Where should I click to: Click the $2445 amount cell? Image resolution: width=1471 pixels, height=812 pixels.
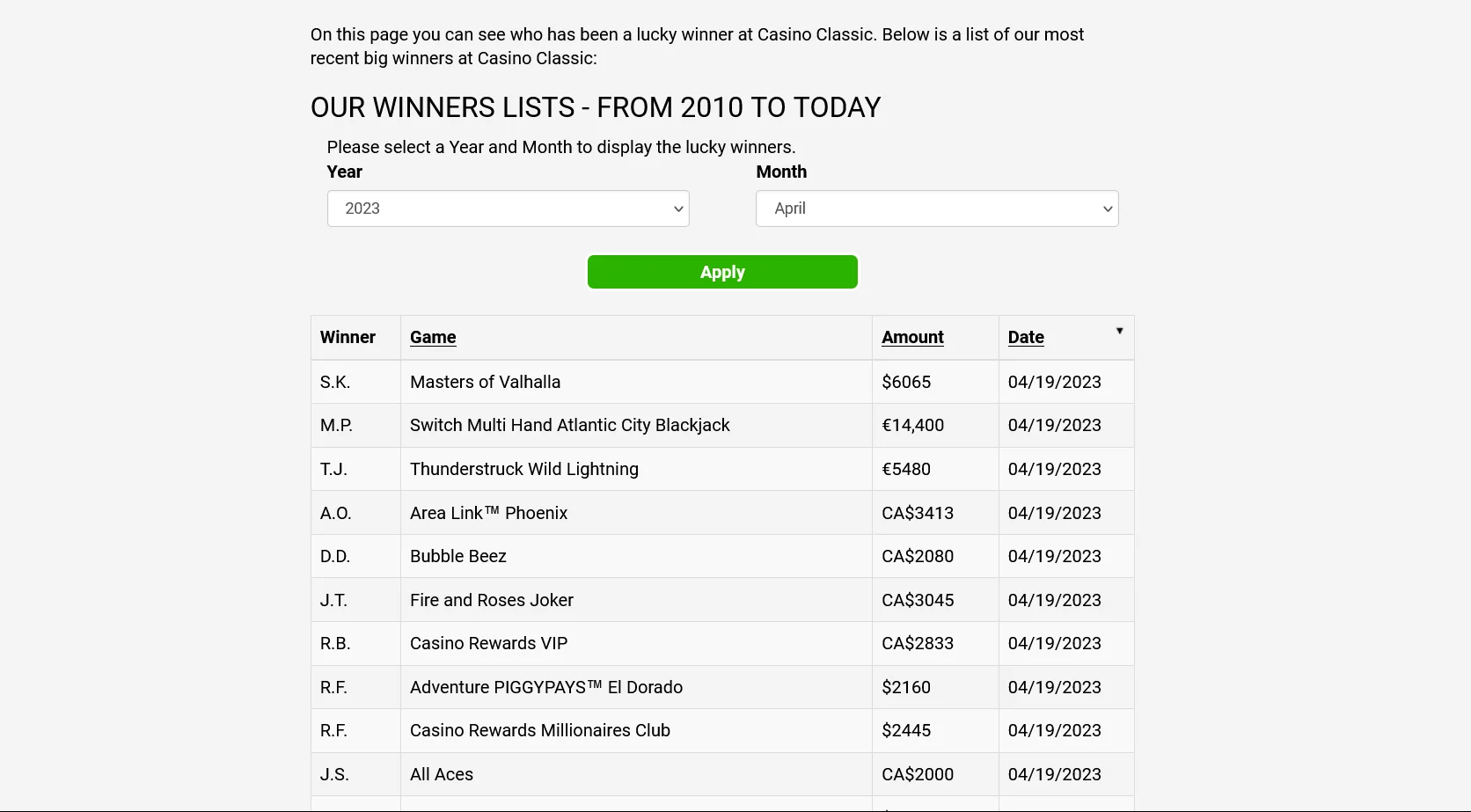(x=935, y=730)
